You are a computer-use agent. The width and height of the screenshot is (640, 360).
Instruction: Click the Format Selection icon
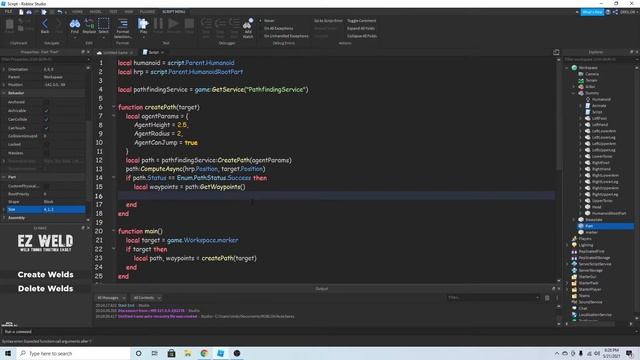click(123, 24)
